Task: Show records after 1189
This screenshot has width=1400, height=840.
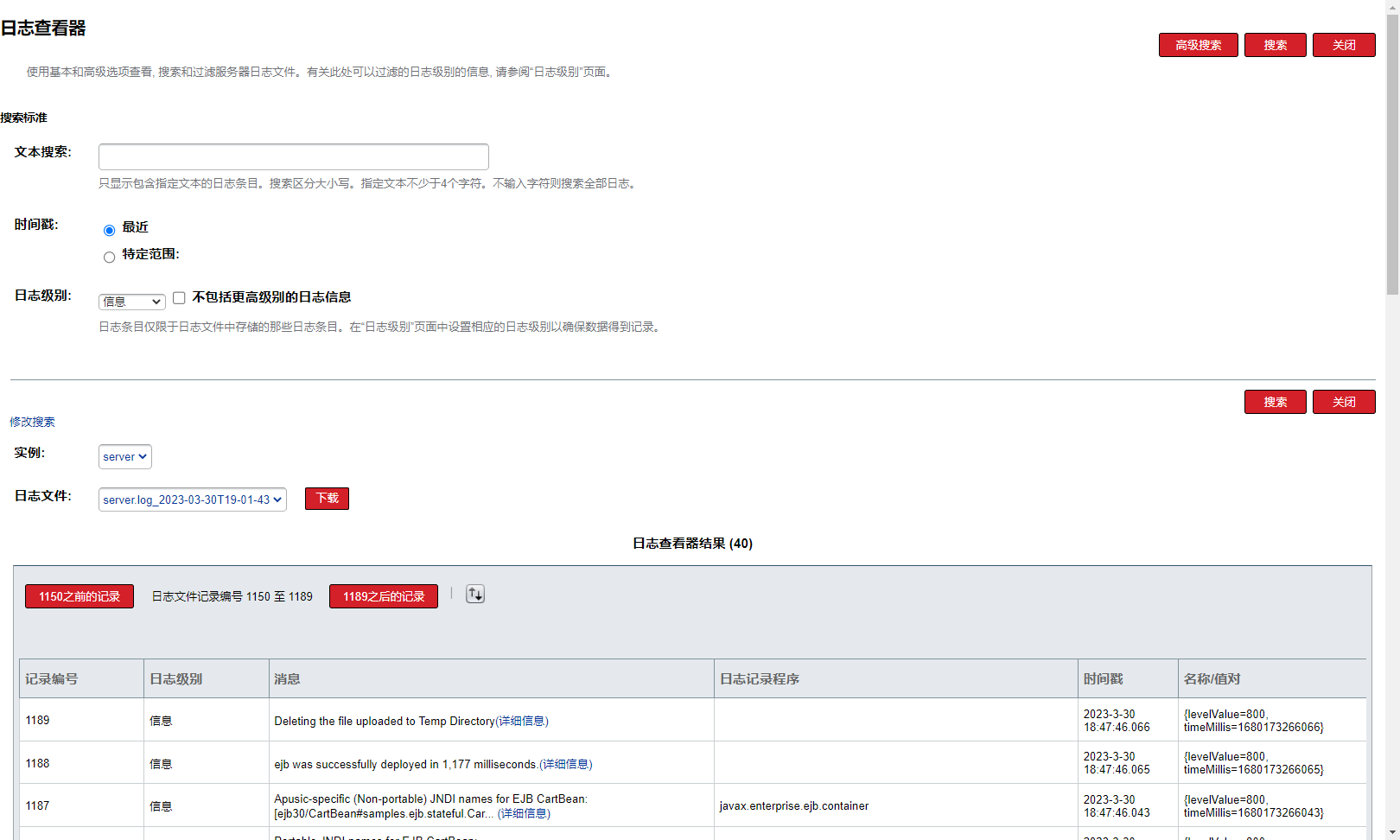Action: [383, 596]
